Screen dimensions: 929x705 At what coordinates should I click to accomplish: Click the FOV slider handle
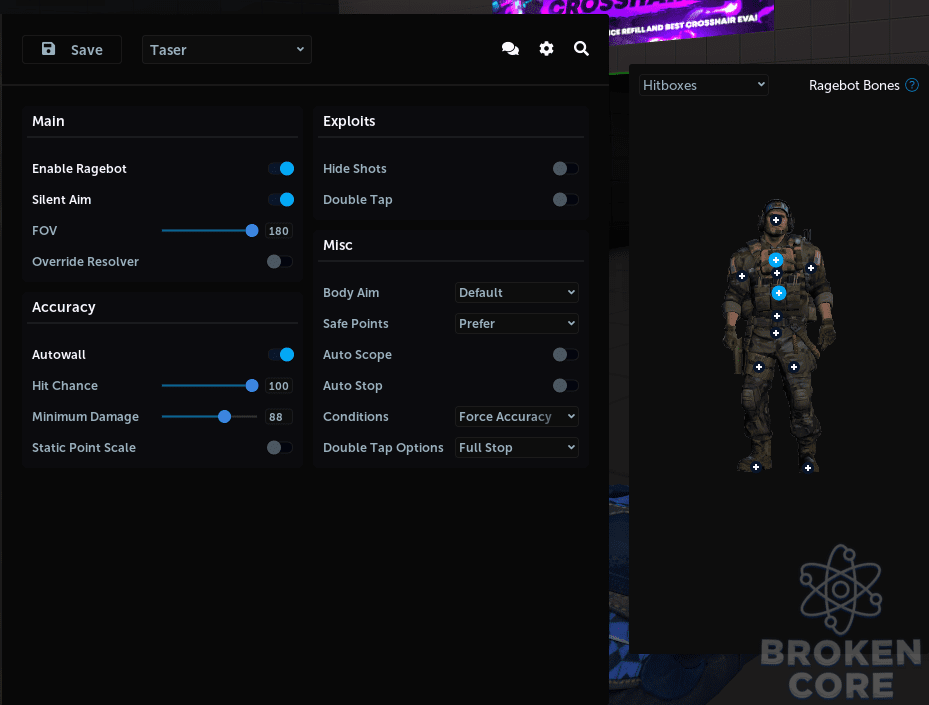point(252,230)
